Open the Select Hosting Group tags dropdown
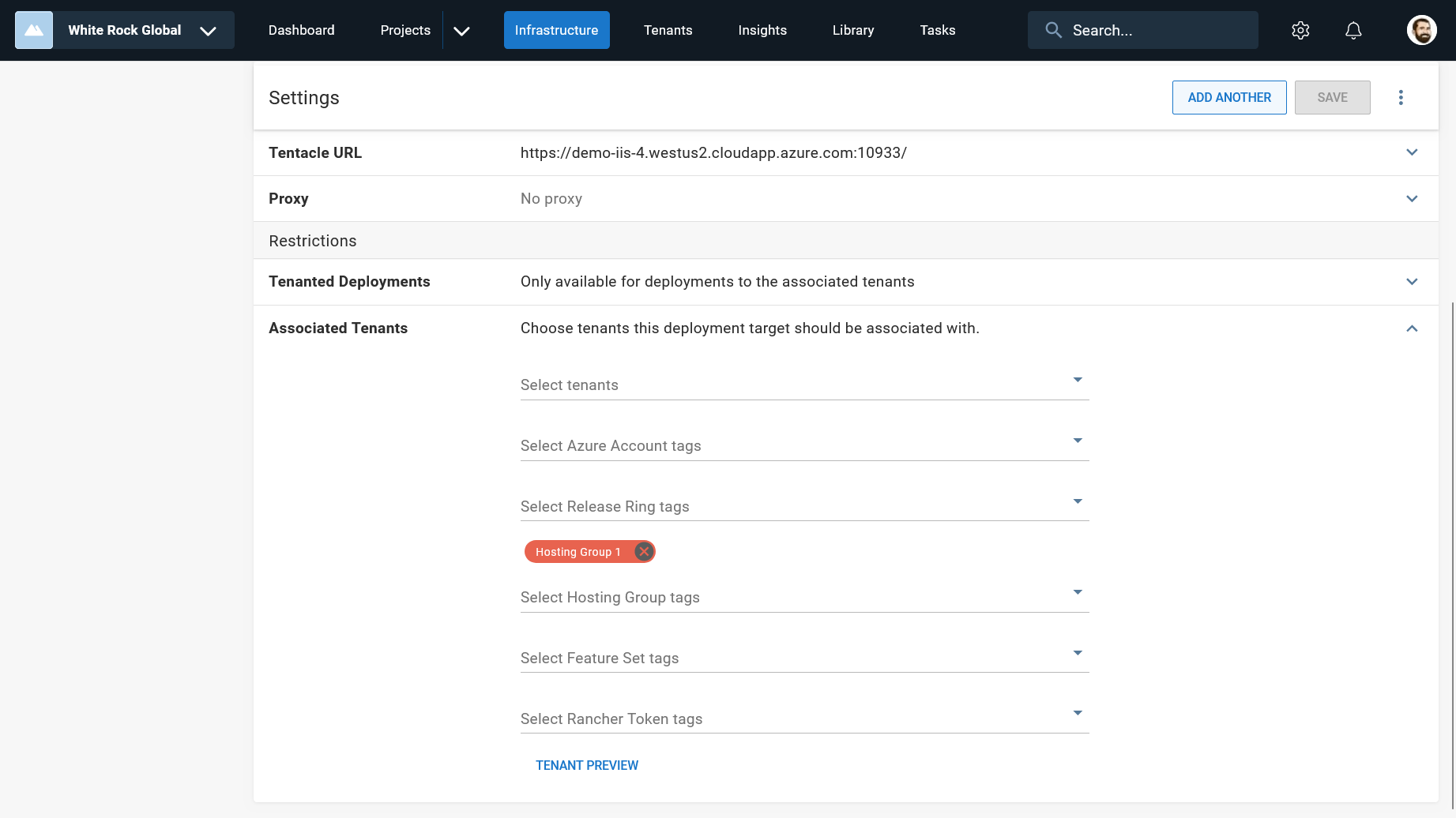Viewport: 1456px width, 818px height. [803, 597]
